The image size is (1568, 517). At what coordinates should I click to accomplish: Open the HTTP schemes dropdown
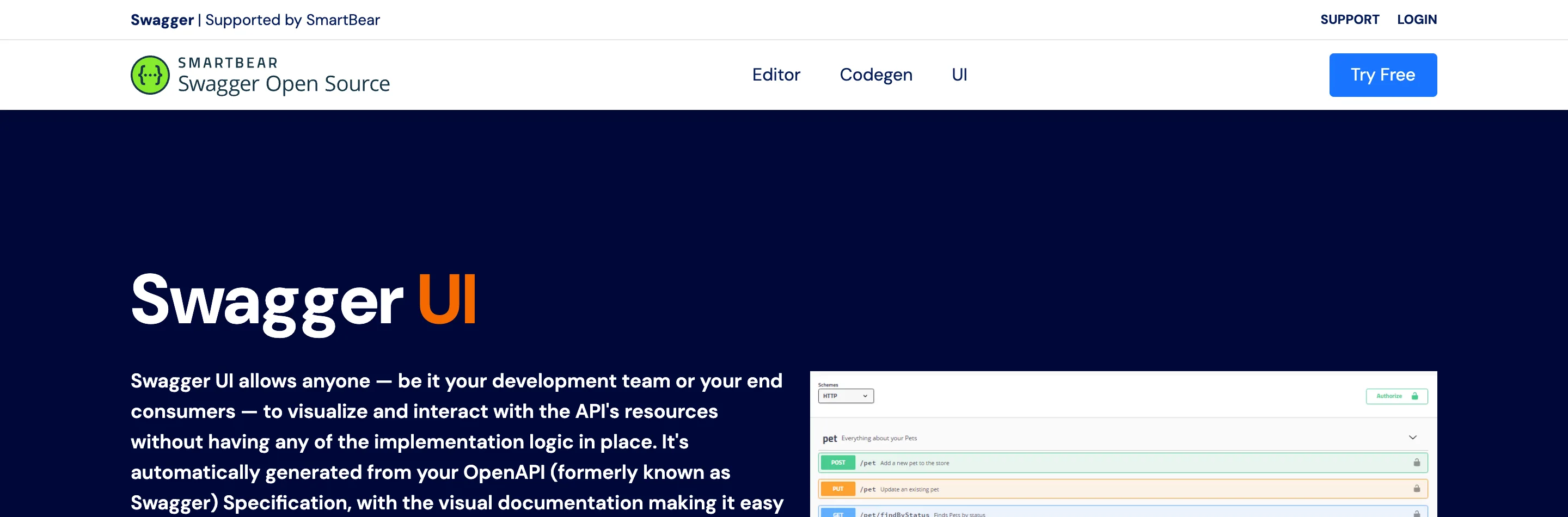(x=846, y=396)
